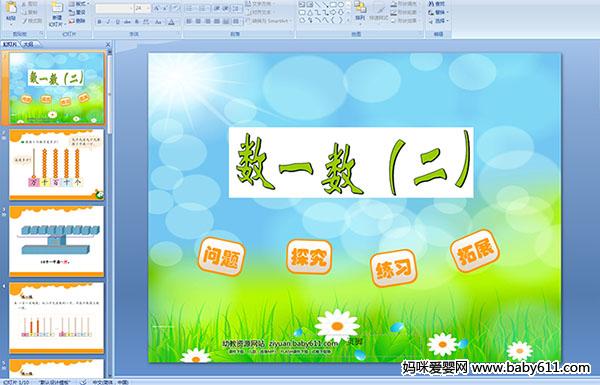Viewport: 600px width, 385px height.
Task: Click the 问题 button on the slide
Action: [x=221, y=256]
